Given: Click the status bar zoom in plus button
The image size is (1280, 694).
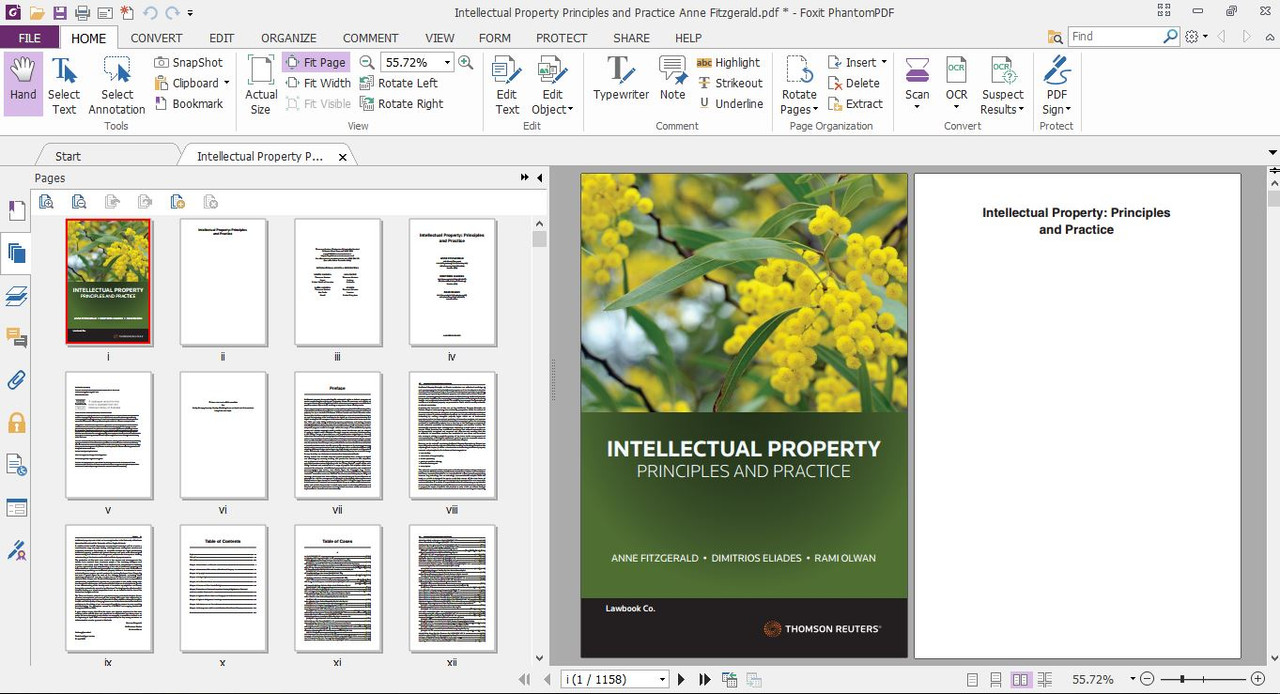Looking at the screenshot, I should click(1257, 679).
